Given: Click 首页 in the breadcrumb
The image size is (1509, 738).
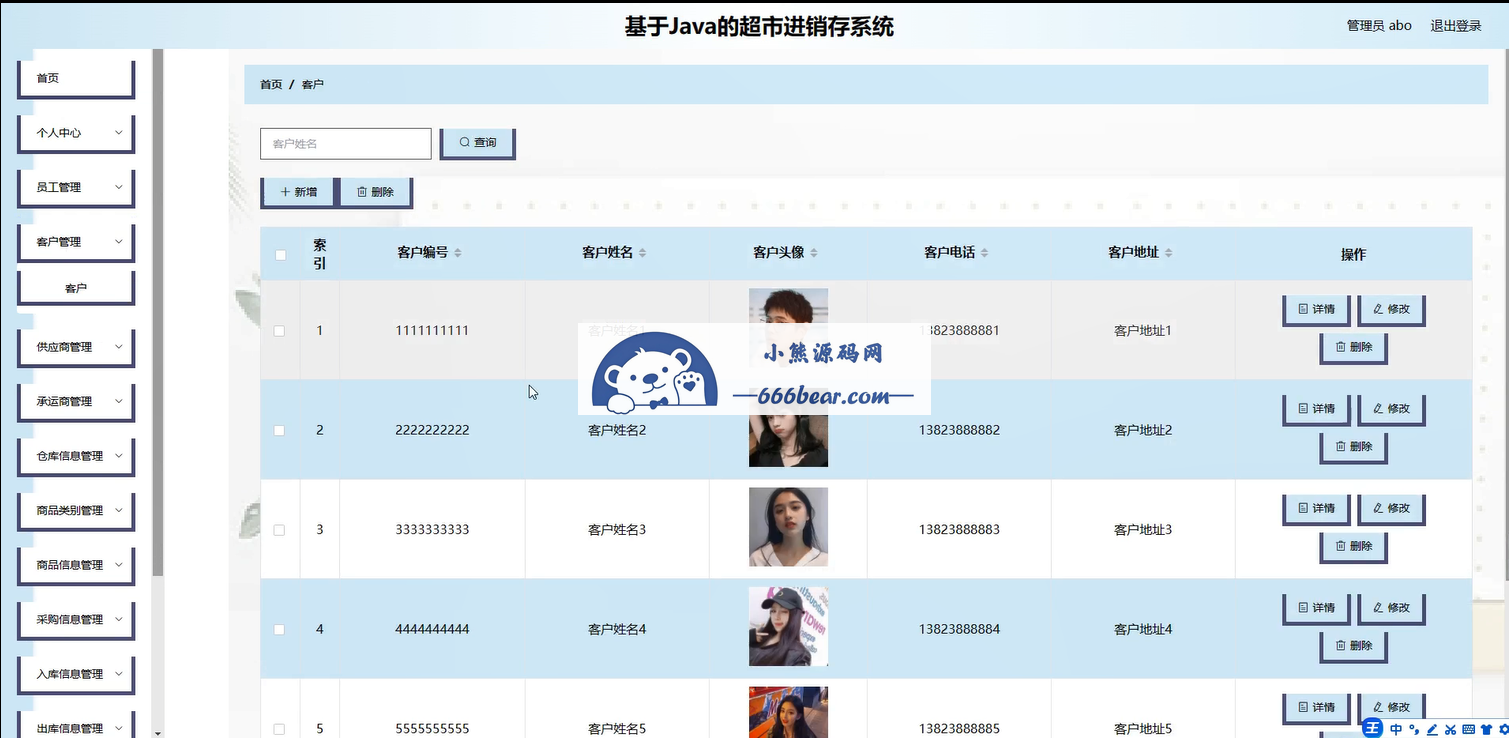Looking at the screenshot, I should point(271,85).
